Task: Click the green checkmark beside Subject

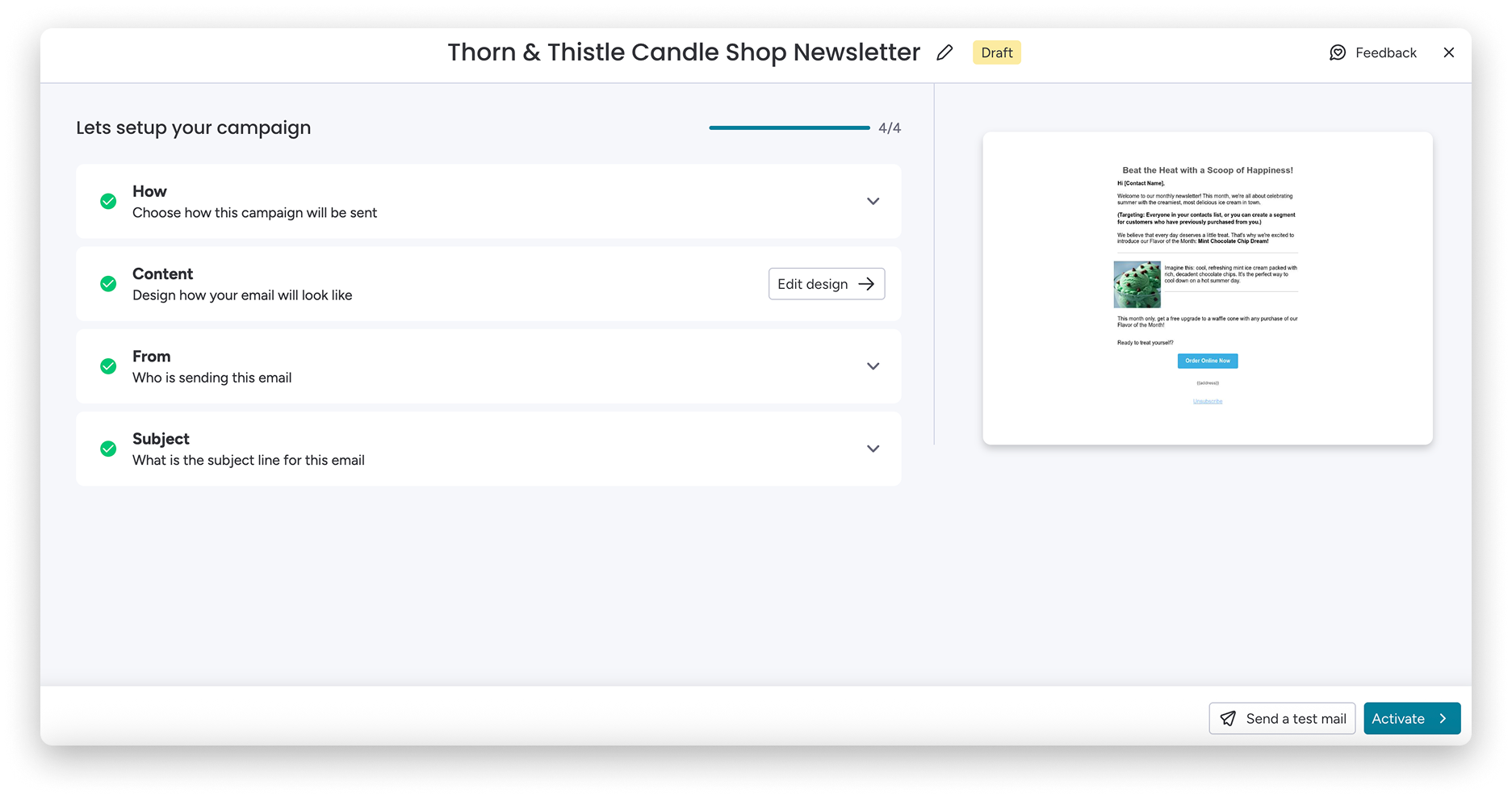Action: [x=108, y=448]
